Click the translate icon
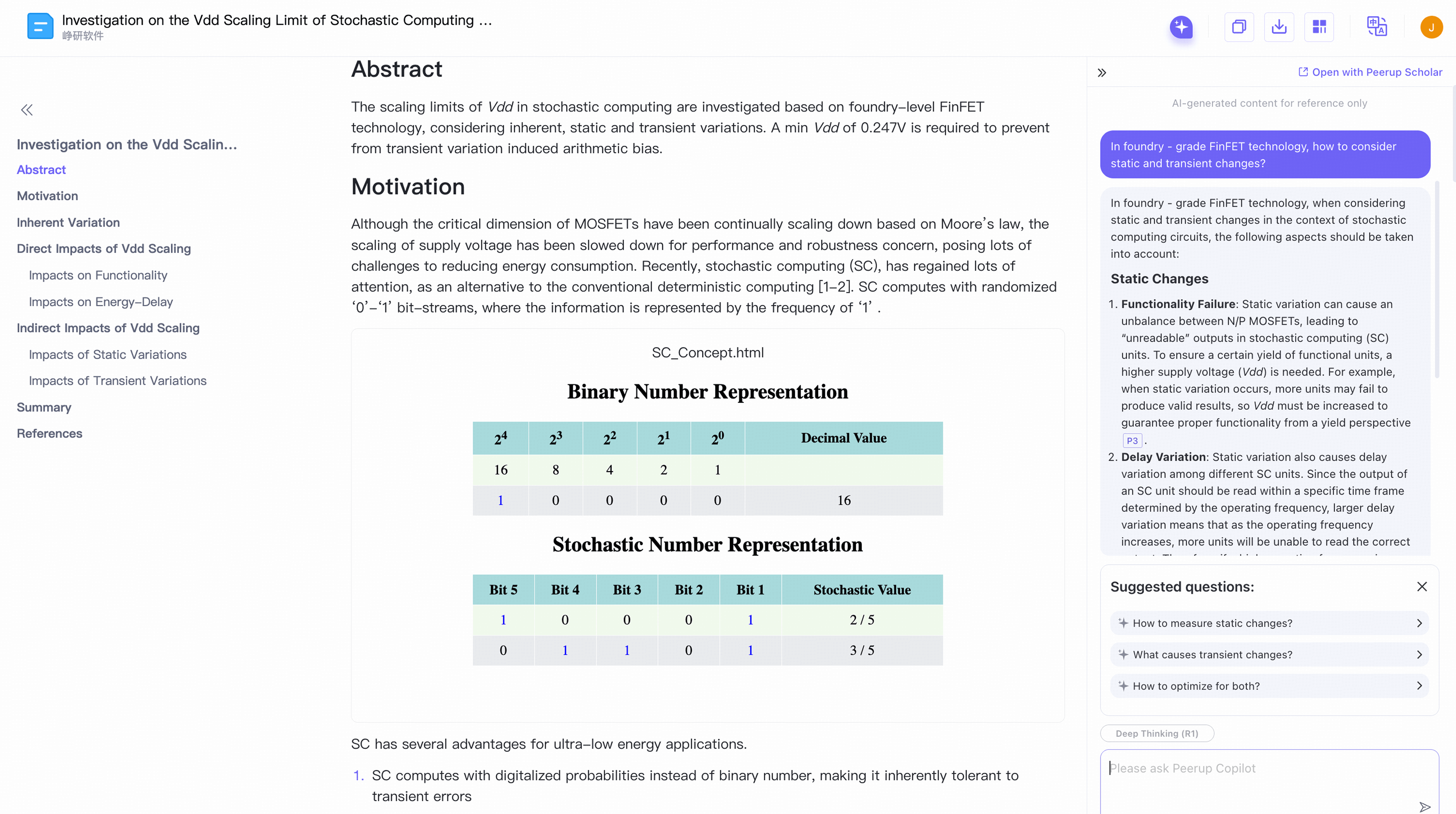Screen dimensions: 1456x814 point(1377,27)
